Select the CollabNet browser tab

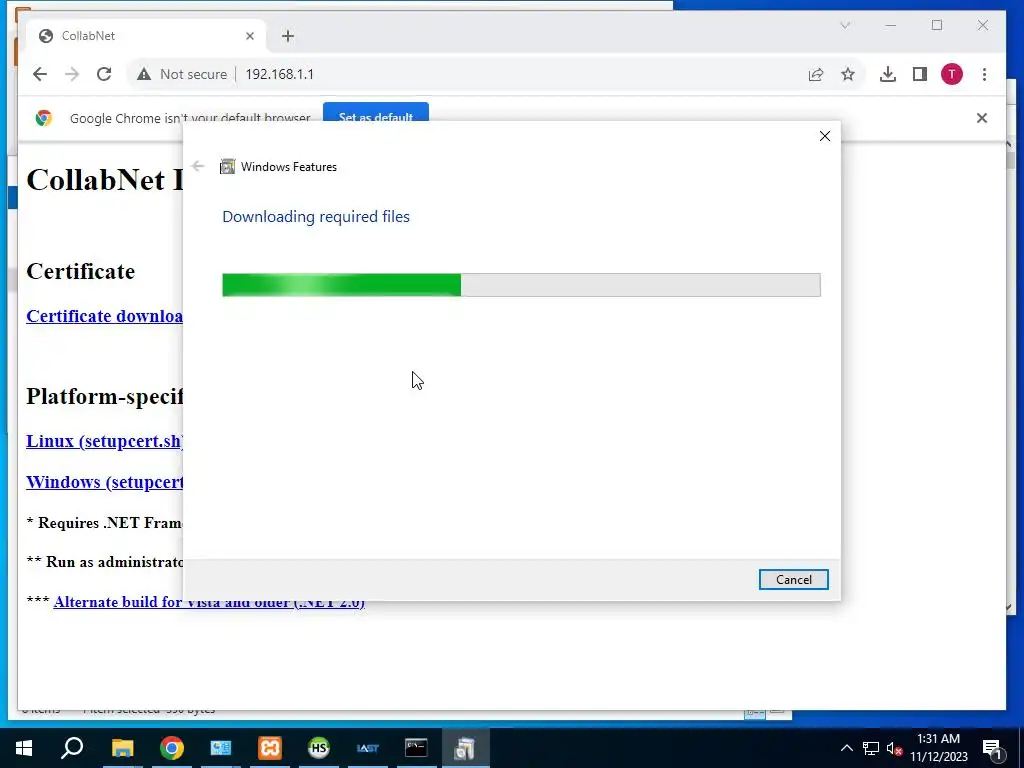coord(146,36)
